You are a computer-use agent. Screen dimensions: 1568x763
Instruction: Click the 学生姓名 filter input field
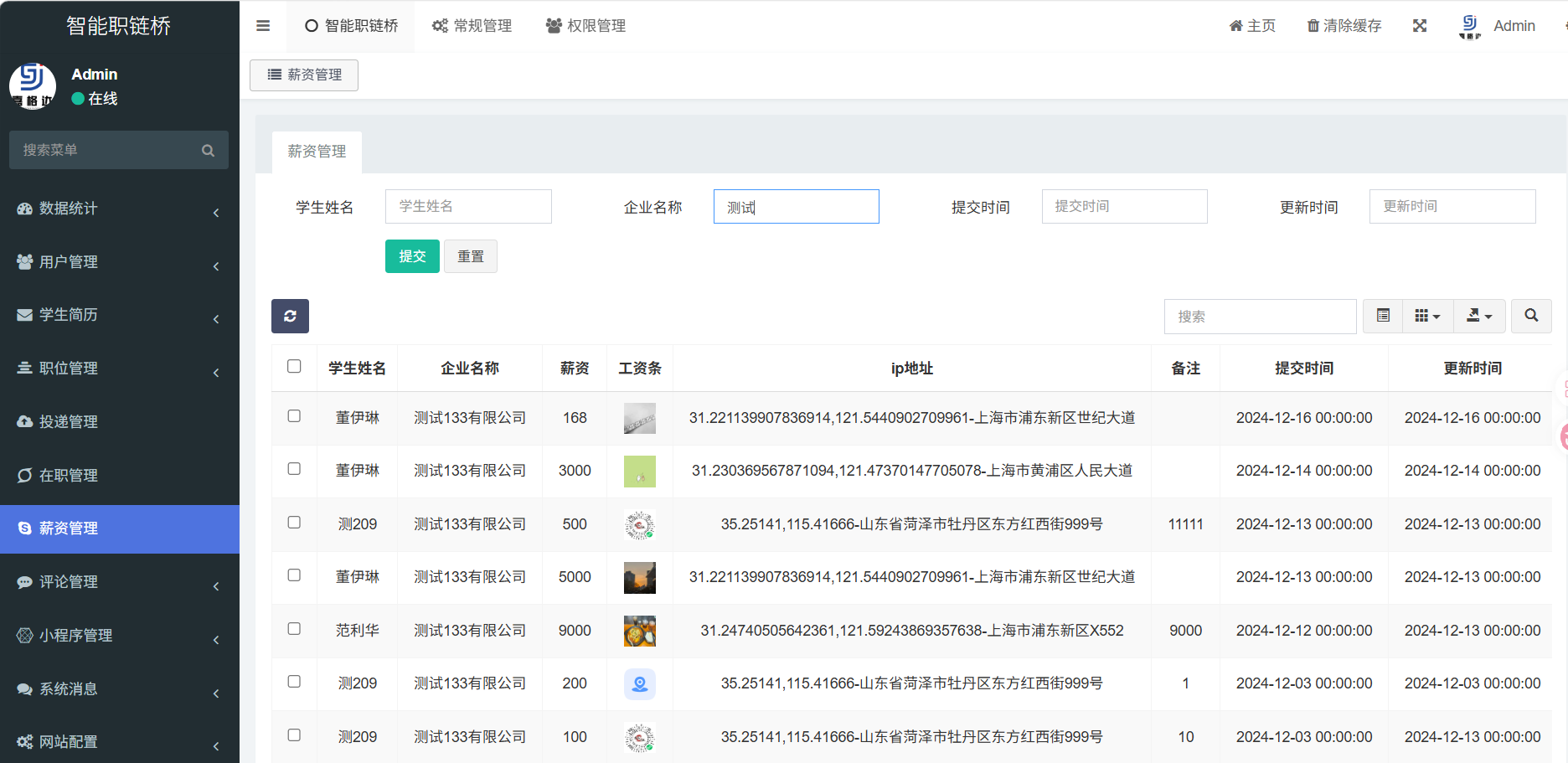[x=468, y=206]
